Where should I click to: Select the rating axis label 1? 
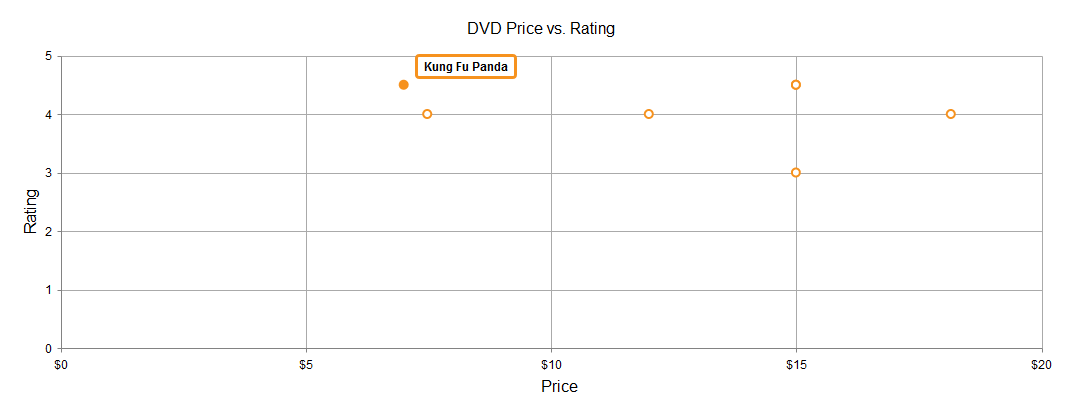pos(49,290)
